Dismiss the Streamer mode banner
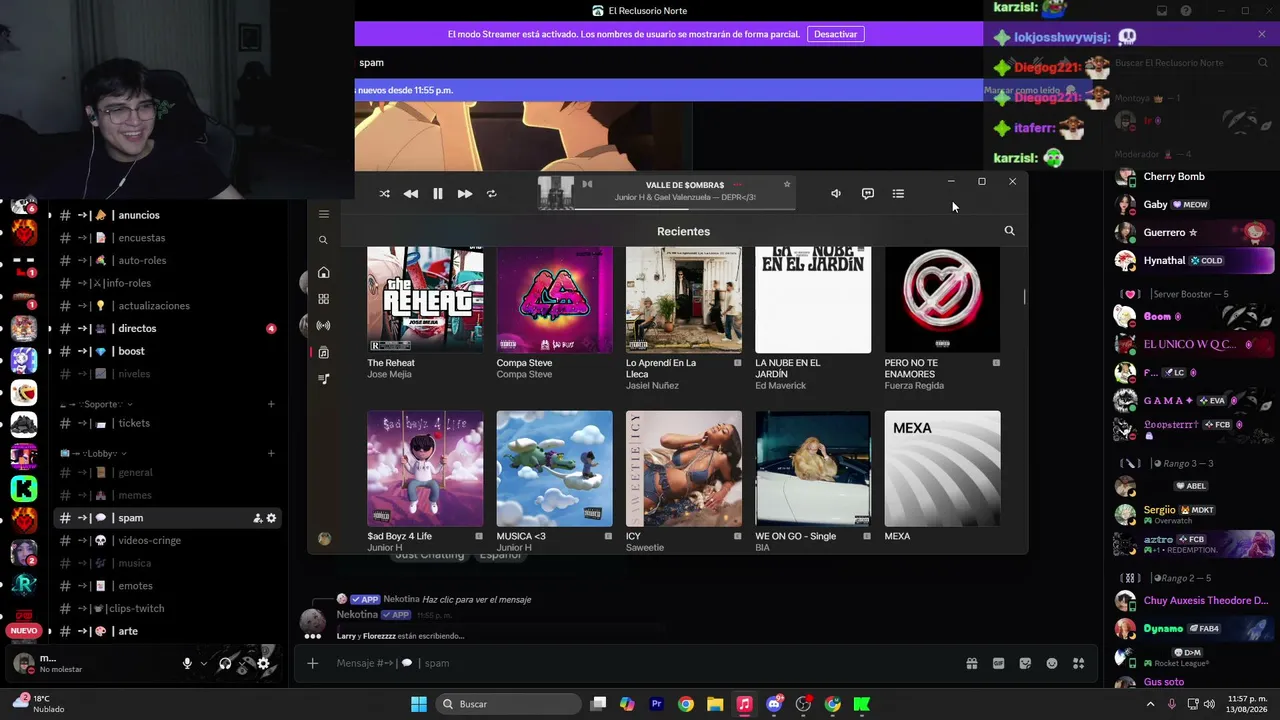The height and width of the screenshot is (720, 1280). pyautogui.click(x=1262, y=34)
